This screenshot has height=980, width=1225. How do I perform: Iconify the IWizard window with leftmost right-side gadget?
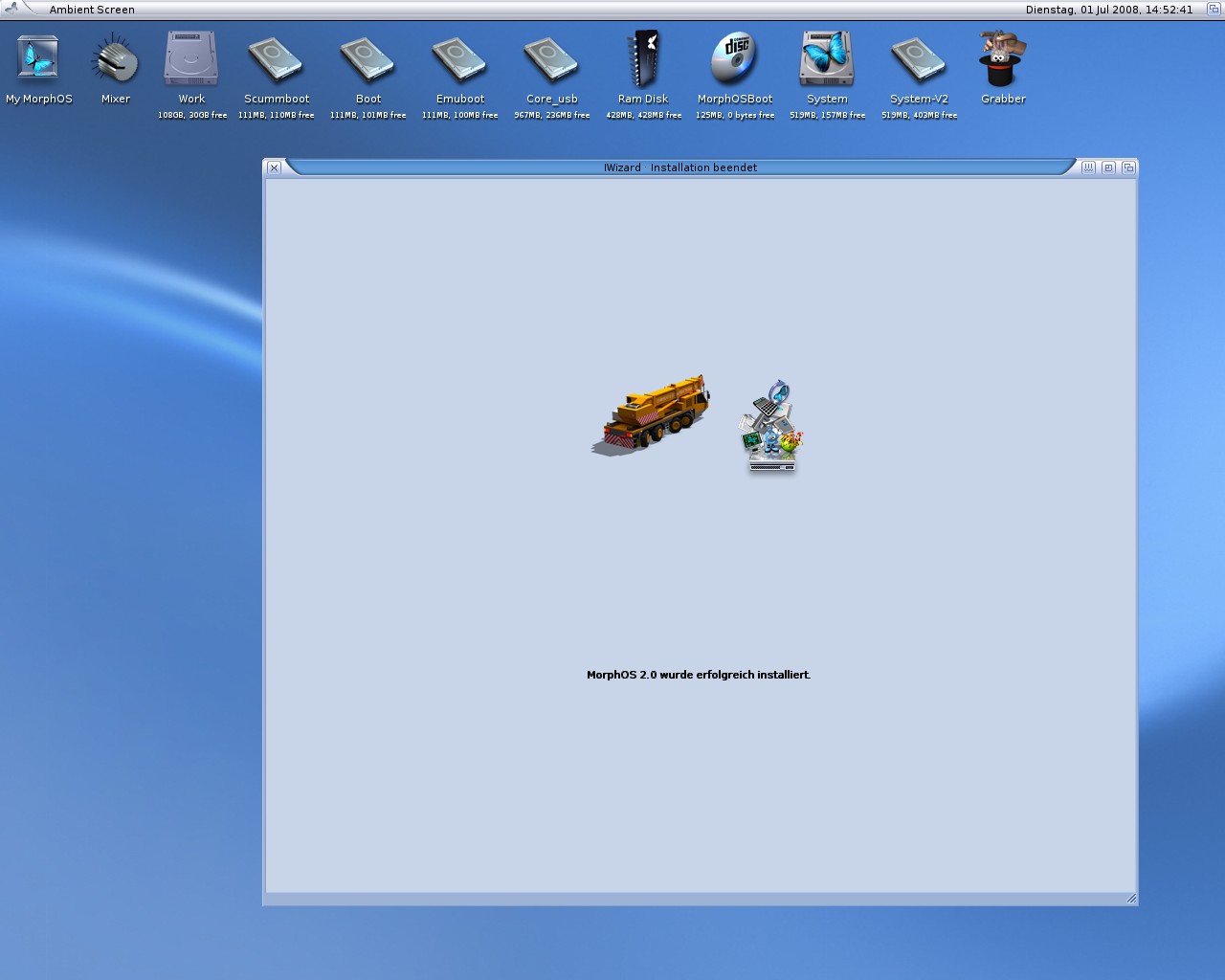[1088, 167]
